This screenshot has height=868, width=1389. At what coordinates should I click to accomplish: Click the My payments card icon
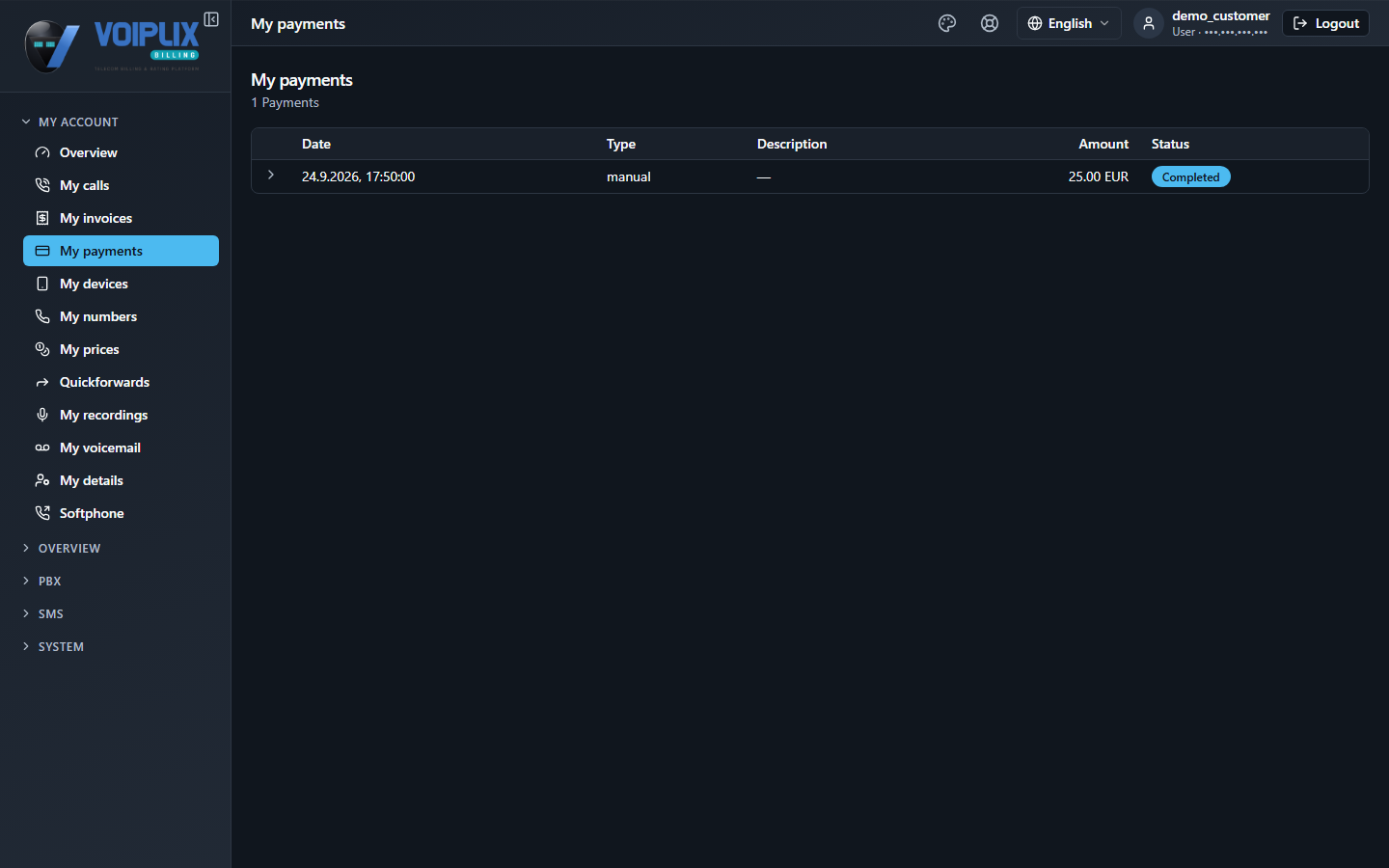42,251
